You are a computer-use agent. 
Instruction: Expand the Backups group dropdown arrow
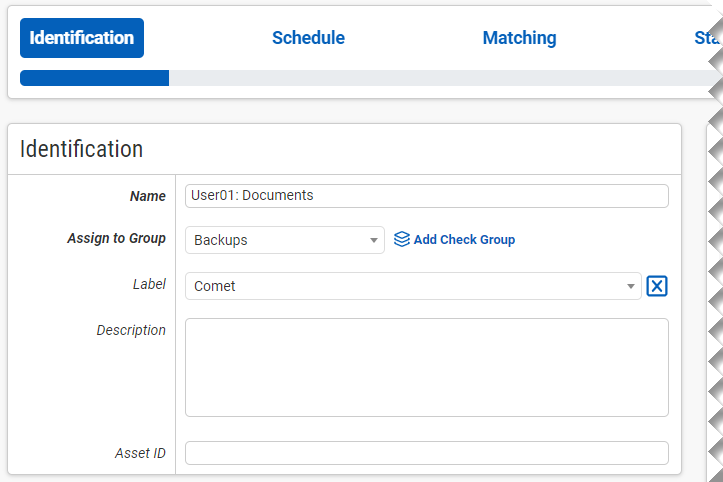[373, 240]
